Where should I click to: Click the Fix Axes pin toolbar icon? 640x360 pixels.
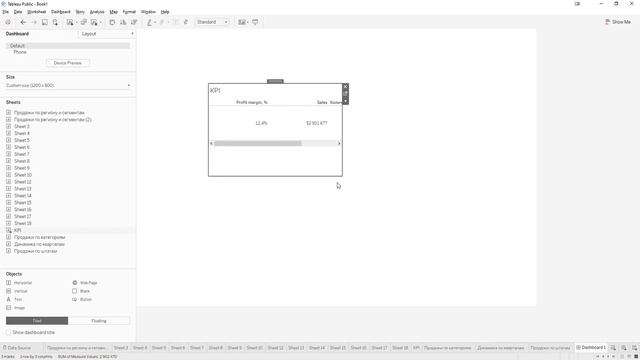click(186, 22)
